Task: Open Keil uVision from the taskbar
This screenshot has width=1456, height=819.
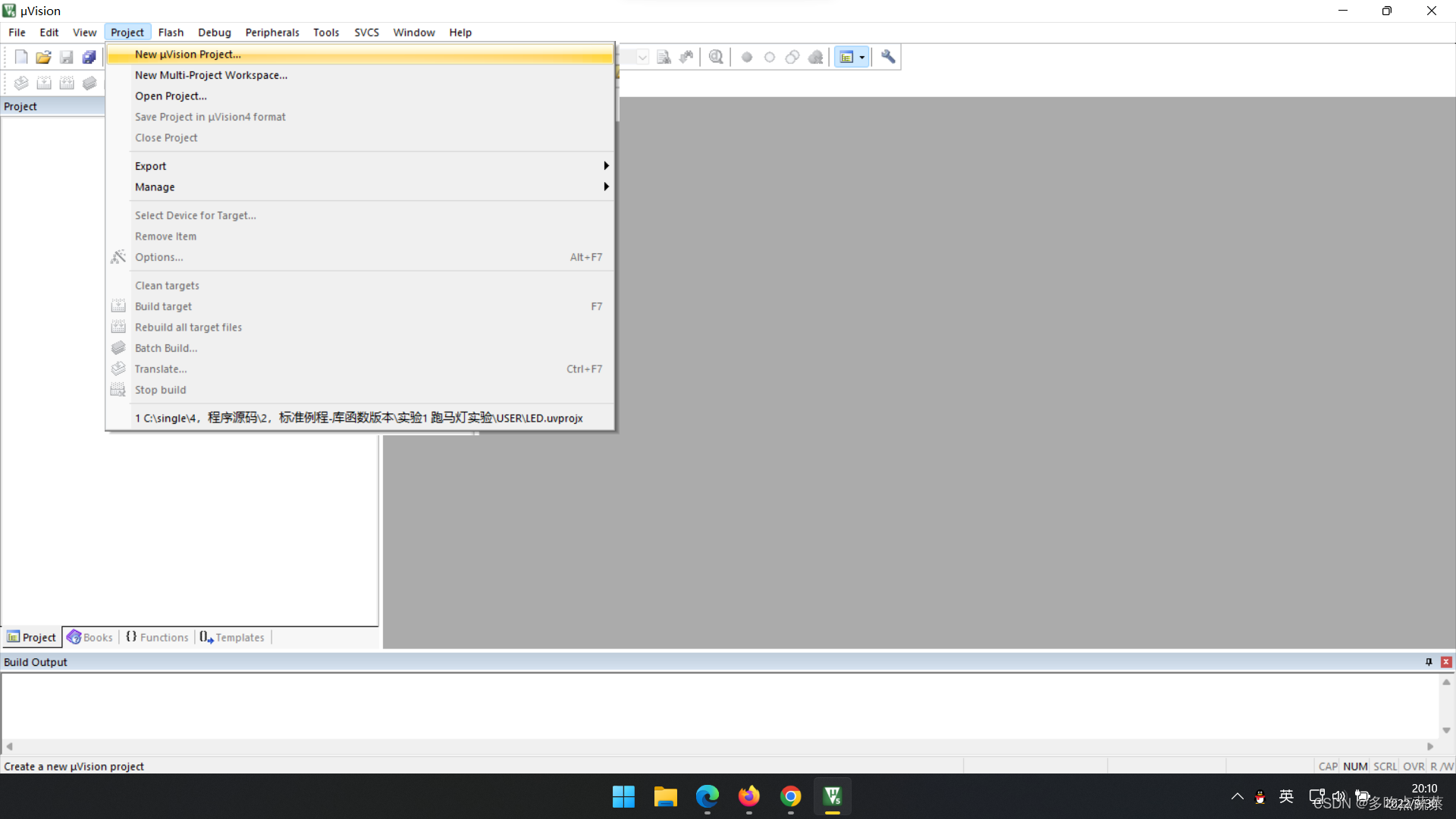Action: [832, 796]
